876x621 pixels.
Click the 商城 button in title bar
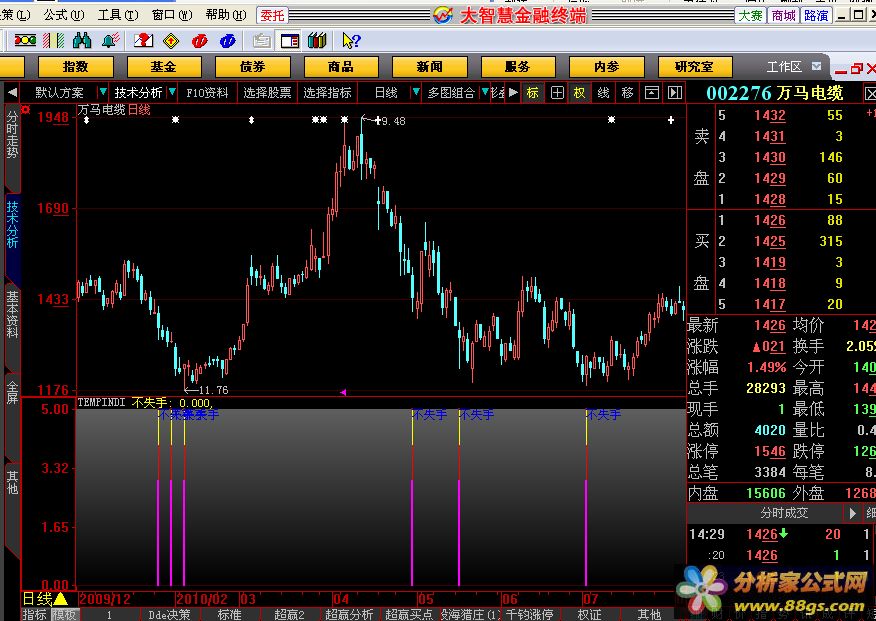pos(783,16)
